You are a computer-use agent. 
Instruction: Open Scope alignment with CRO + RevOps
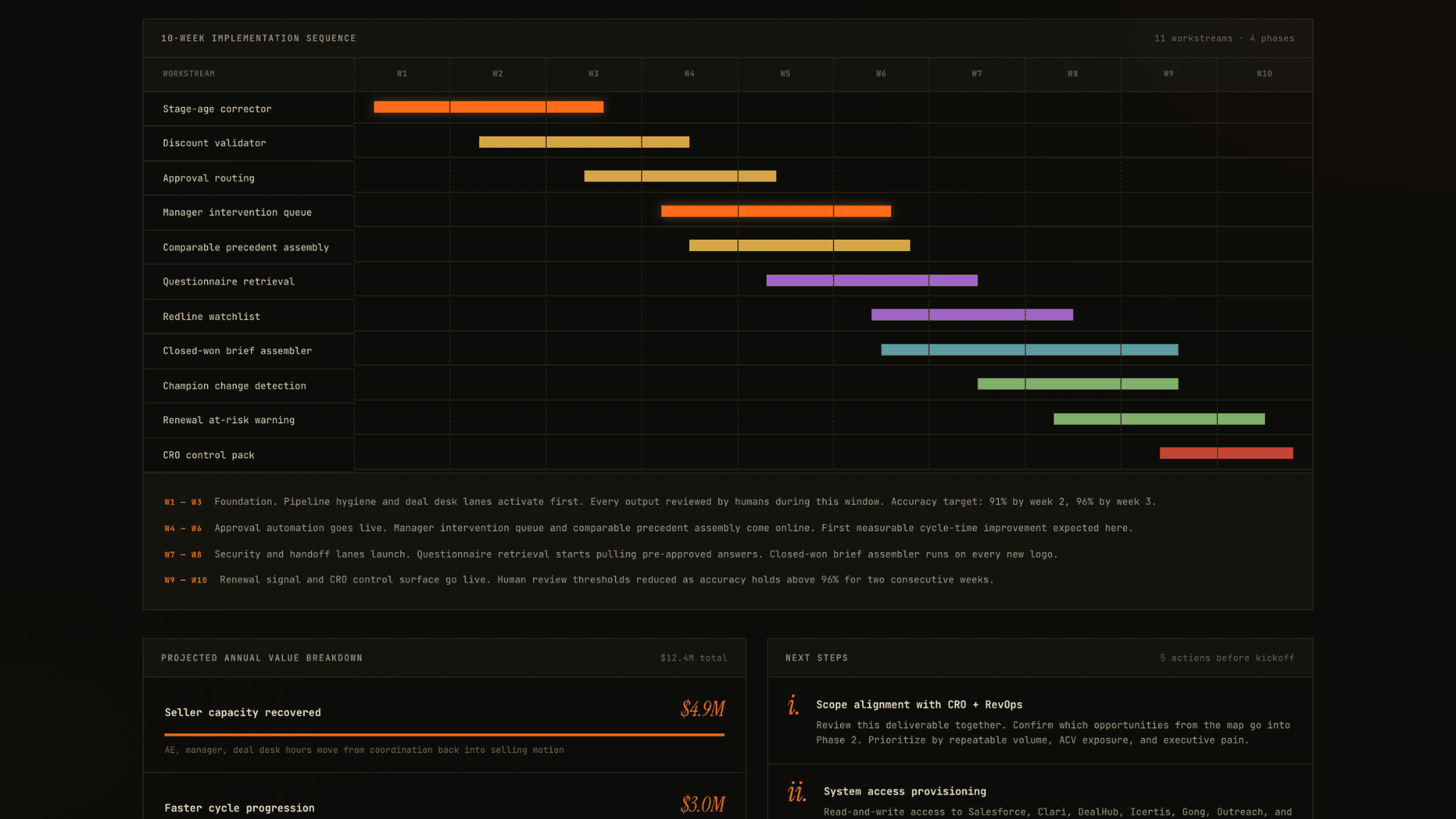(x=919, y=704)
